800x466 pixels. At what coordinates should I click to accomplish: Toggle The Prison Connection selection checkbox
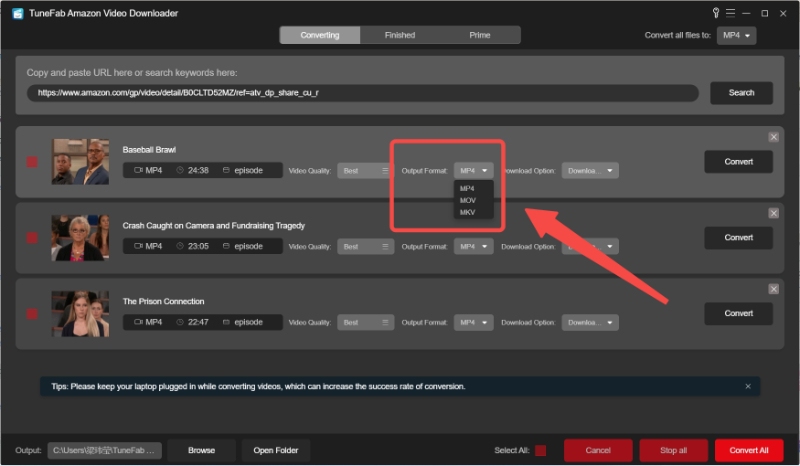(x=32, y=314)
